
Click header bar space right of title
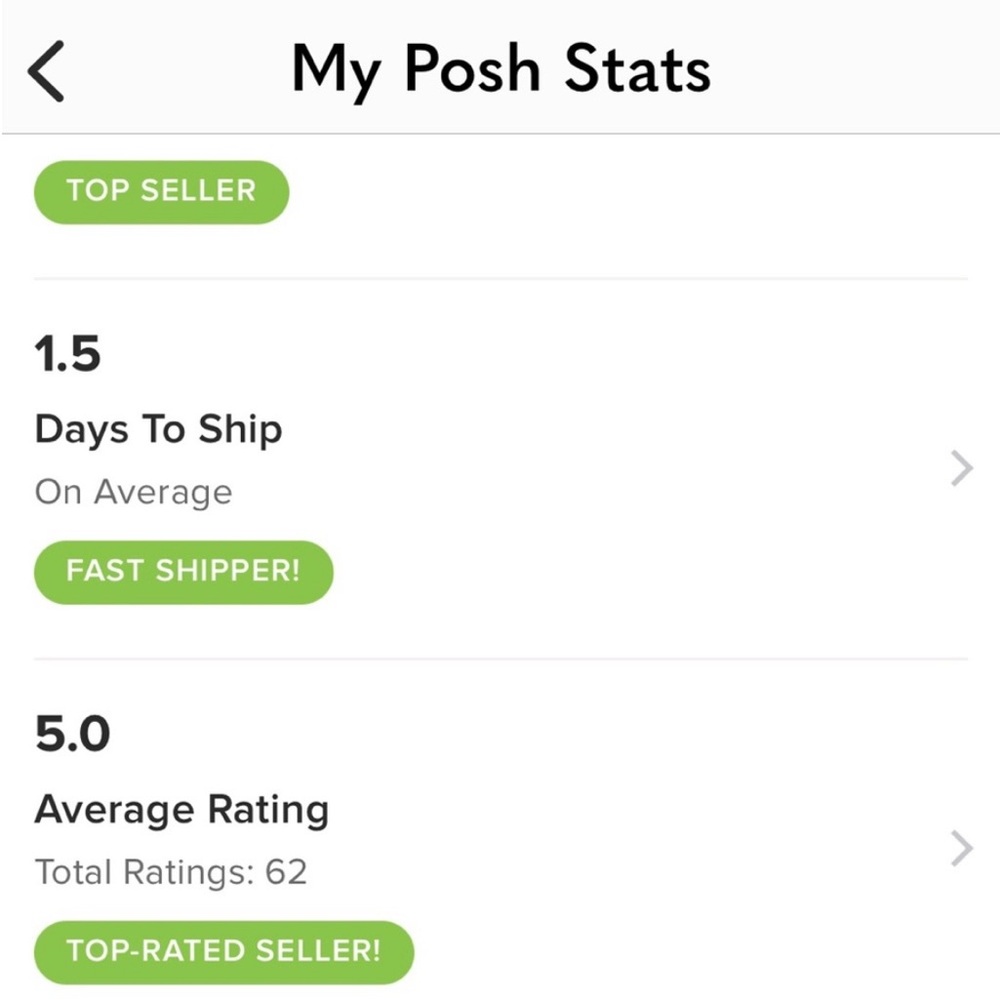click(860, 70)
